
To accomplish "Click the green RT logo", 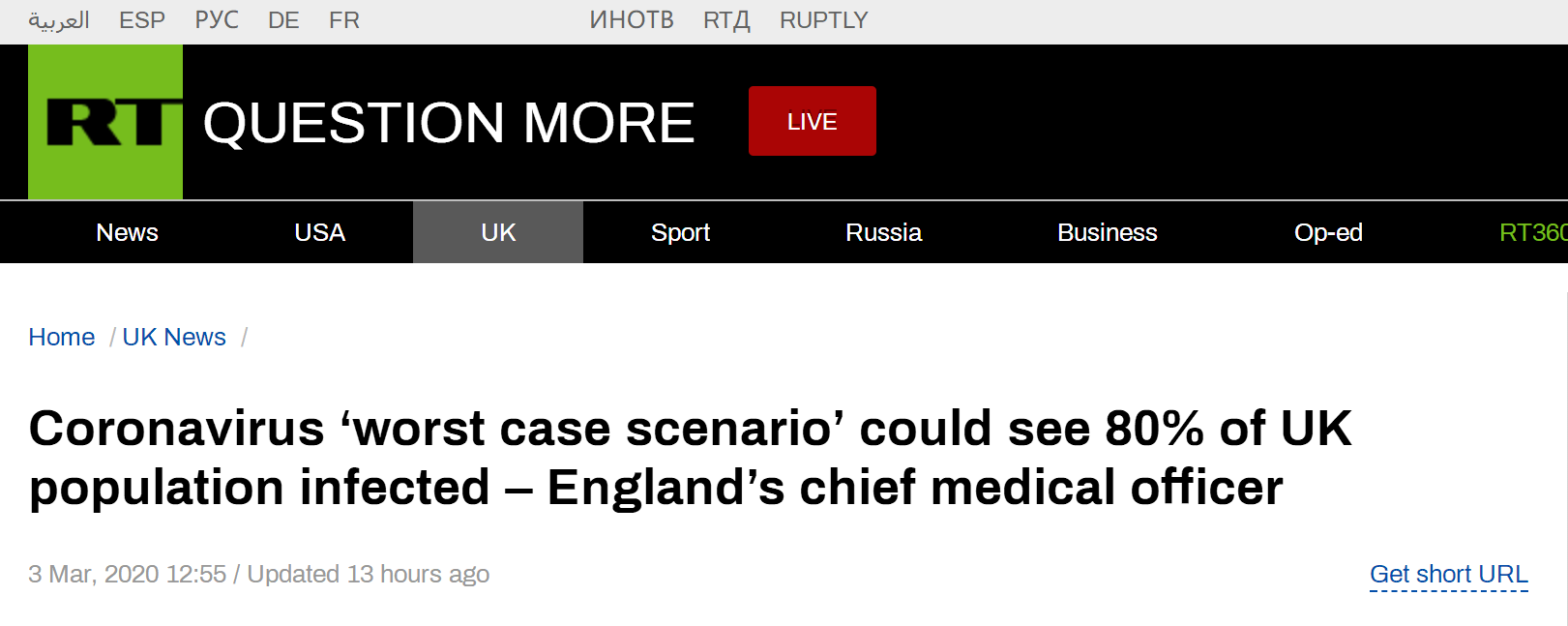I will click(x=105, y=122).
